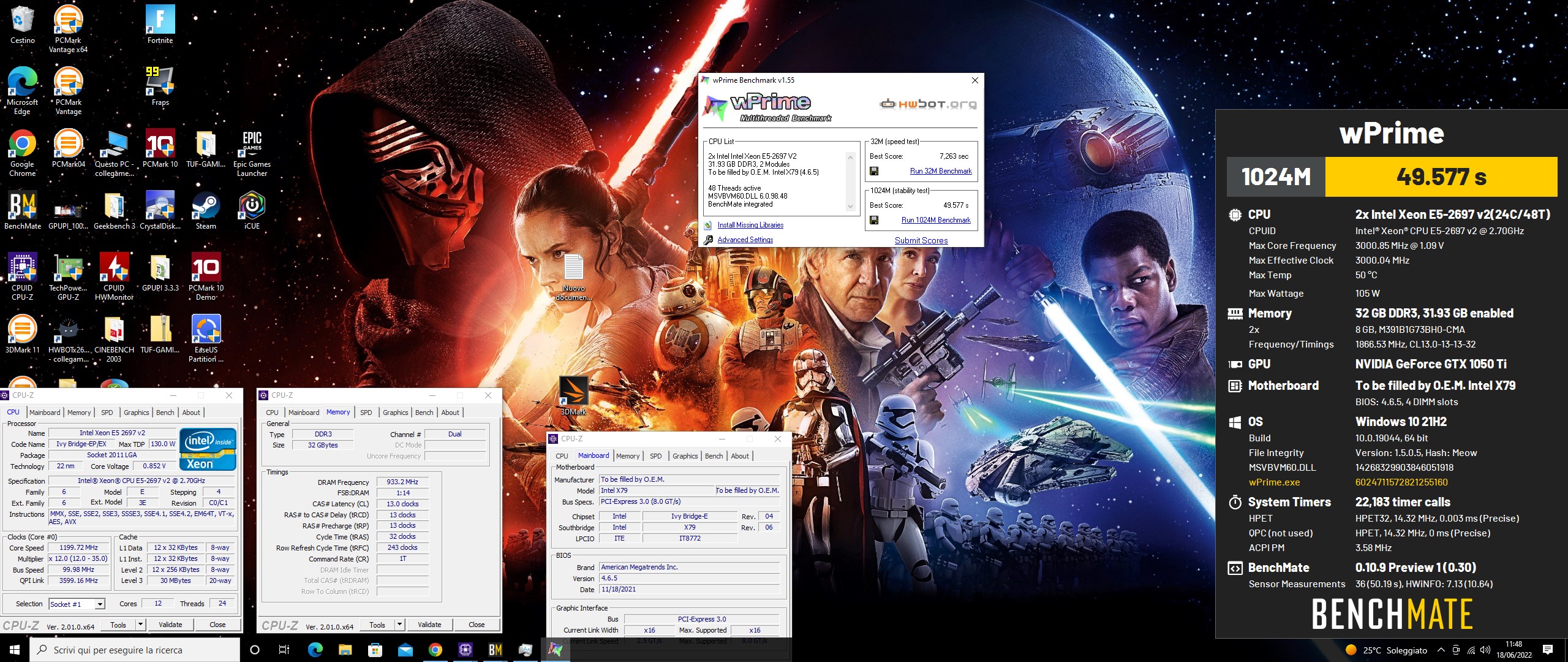The width and height of the screenshot is (1568, 662).
Task: Open CPUID HWMonitor desktop shortcut
Action: pos(114,276)
